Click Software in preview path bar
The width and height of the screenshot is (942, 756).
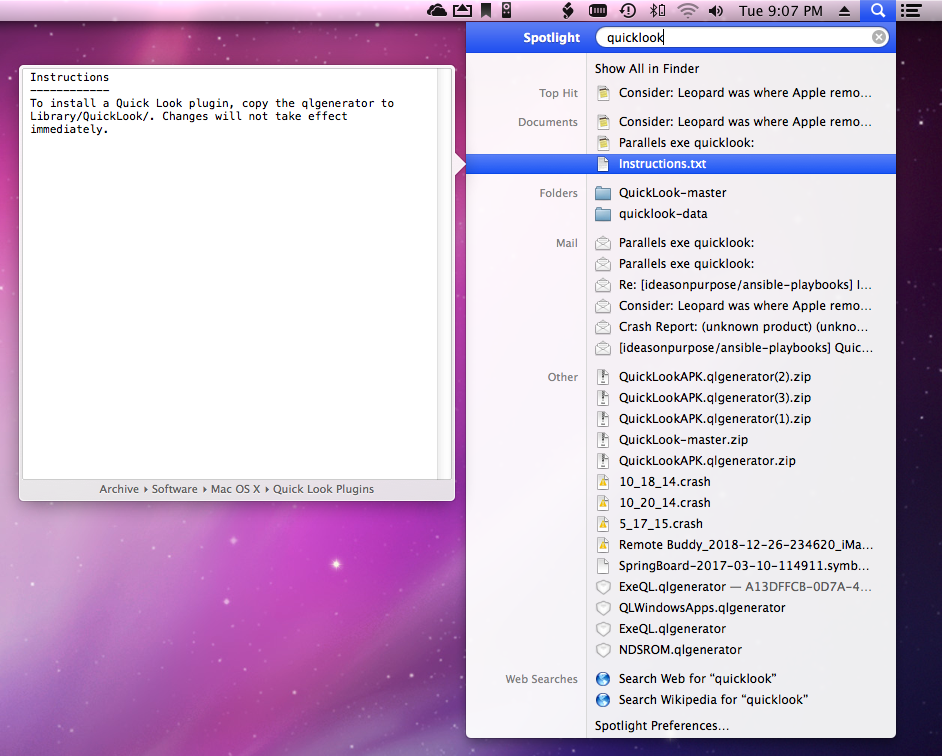point(174,489)
